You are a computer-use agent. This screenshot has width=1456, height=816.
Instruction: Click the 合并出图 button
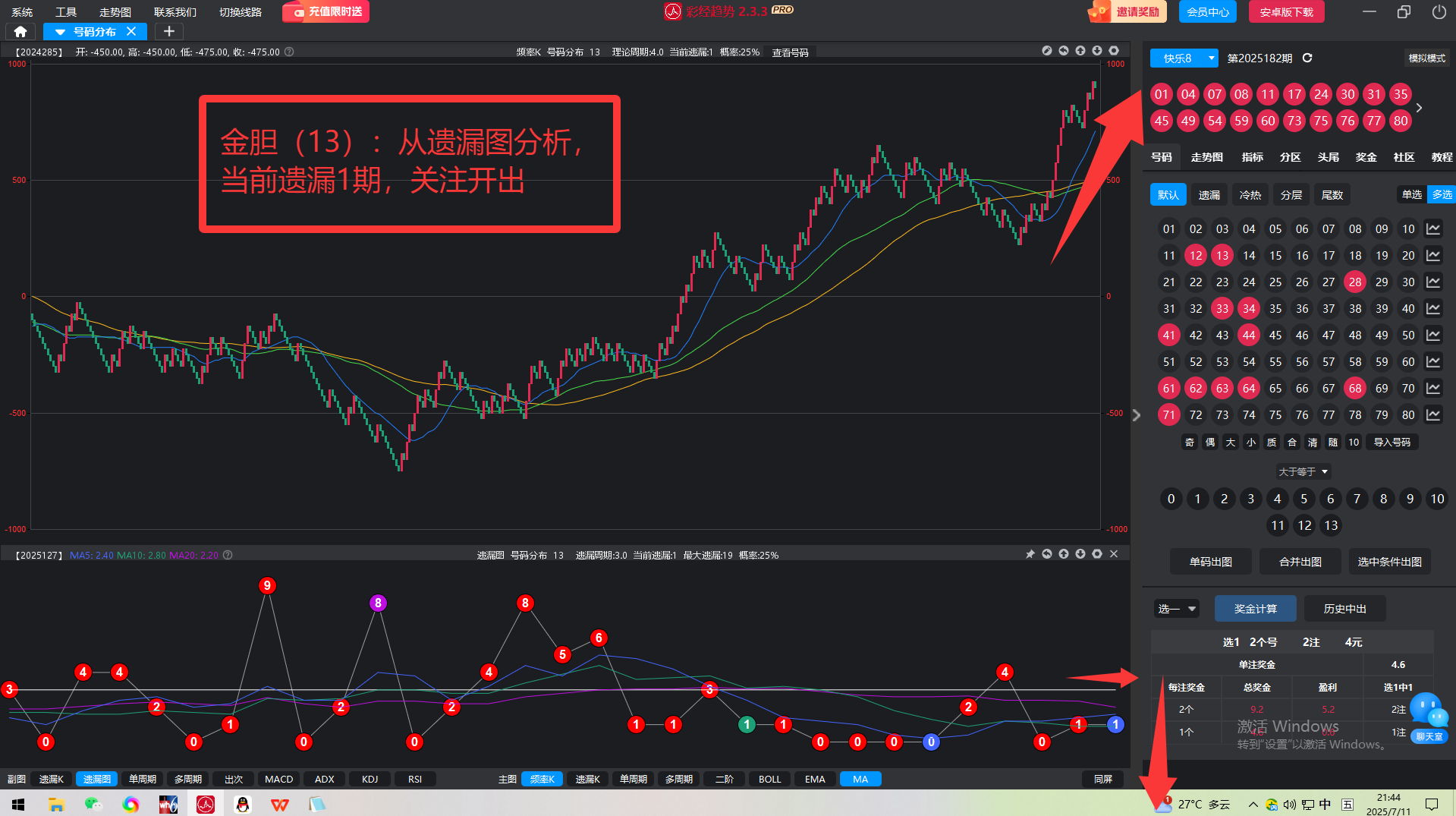click(1300, 562)
